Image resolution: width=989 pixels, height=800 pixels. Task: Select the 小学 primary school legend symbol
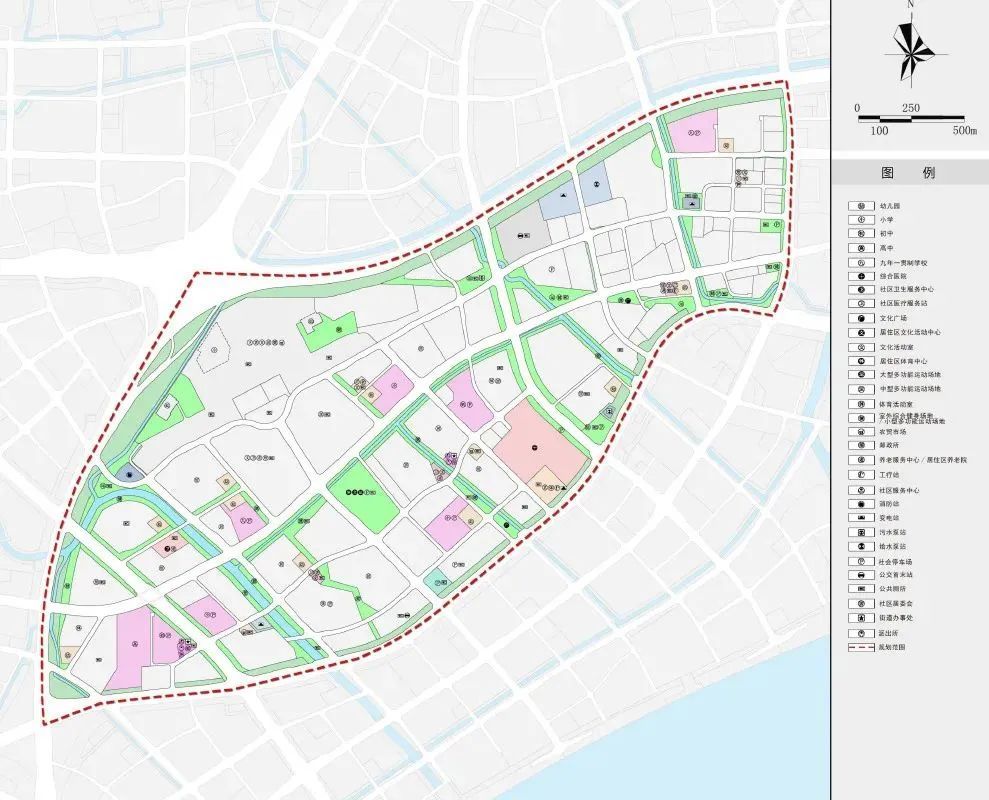tap(861, 220)
